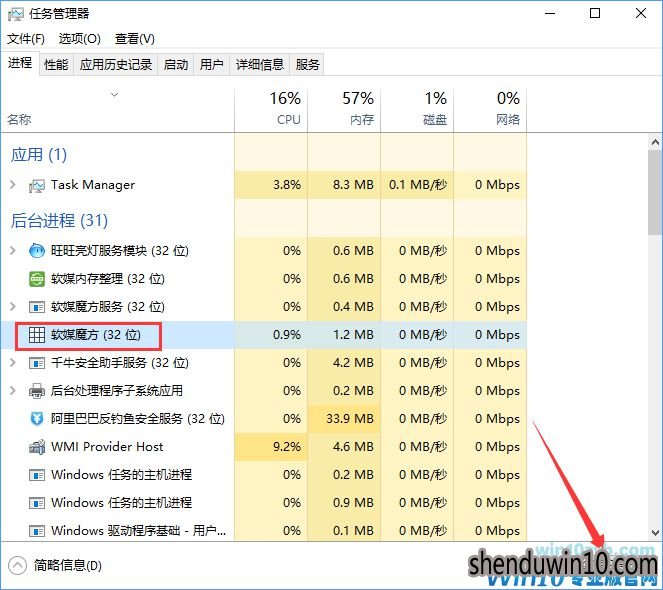
Task: Sort by the 名称 column header
Action: [x=118, y=109]
